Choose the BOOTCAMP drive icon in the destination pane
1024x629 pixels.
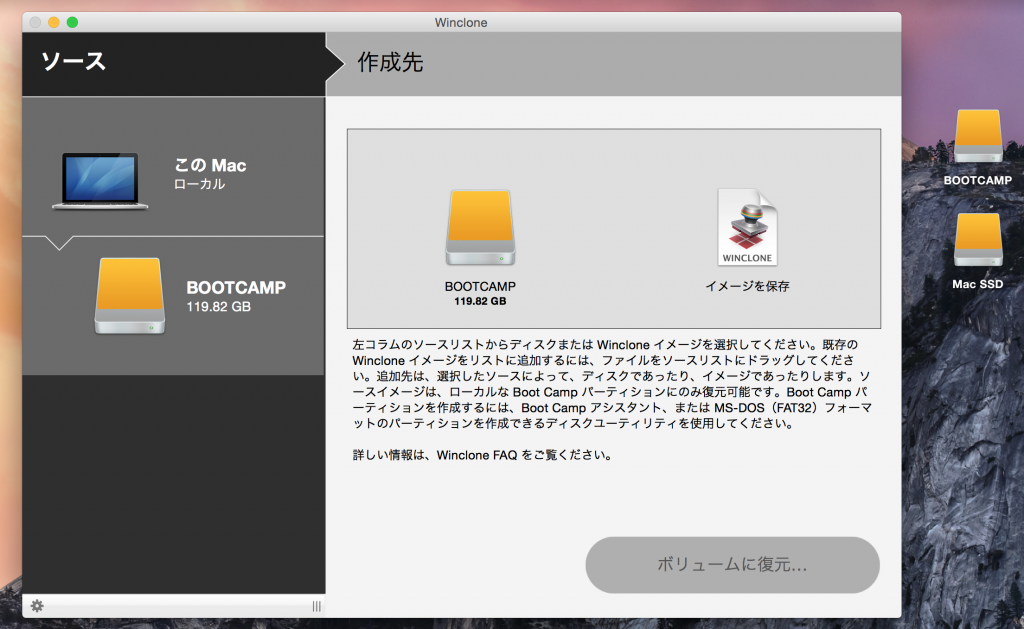tap(480, 227)
